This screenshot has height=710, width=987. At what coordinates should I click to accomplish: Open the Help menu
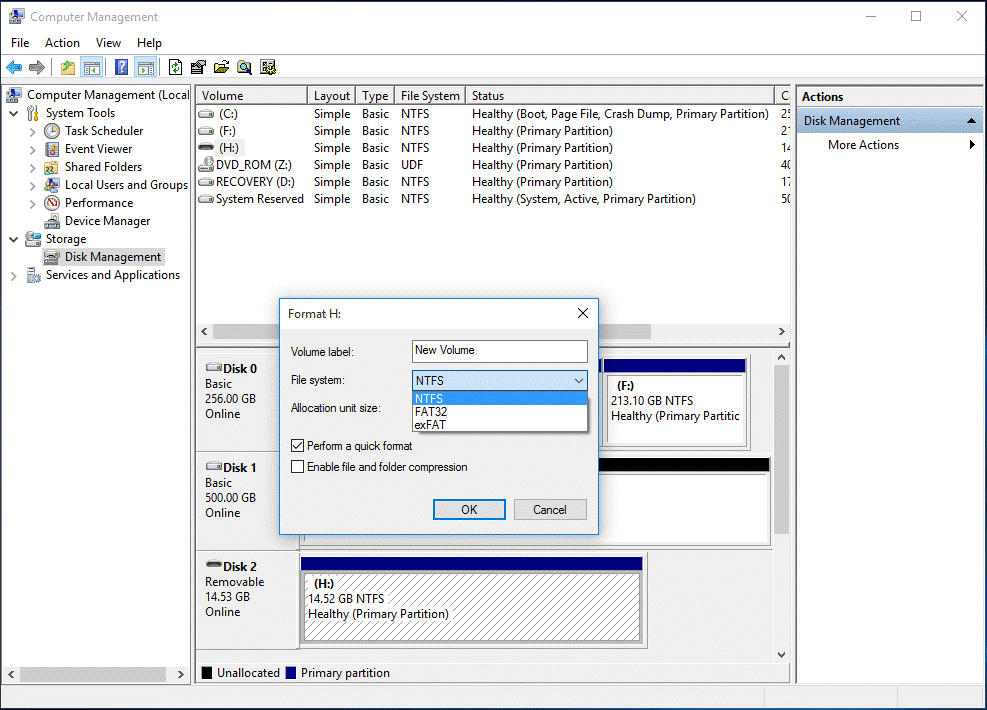150,43
